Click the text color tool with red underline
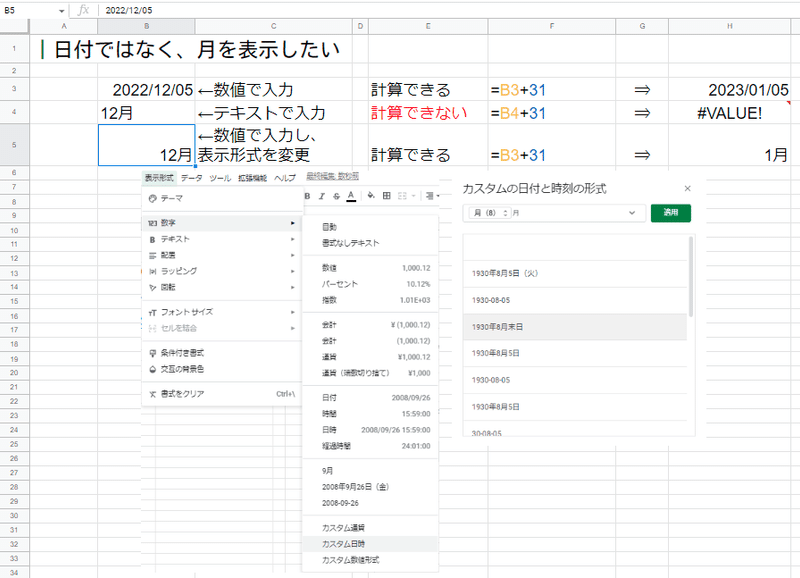Viewport: 800px width, 578px height. click(351, 196)
